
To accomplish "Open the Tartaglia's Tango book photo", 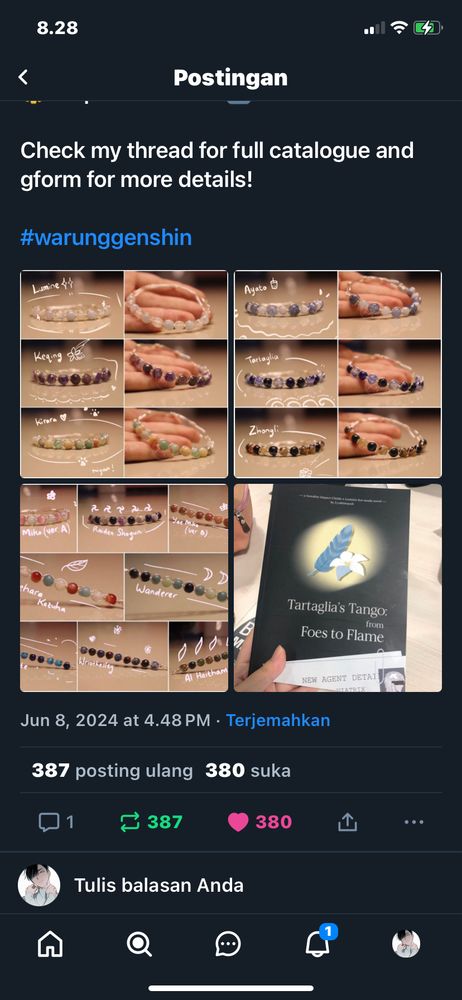I will (338, 588).
